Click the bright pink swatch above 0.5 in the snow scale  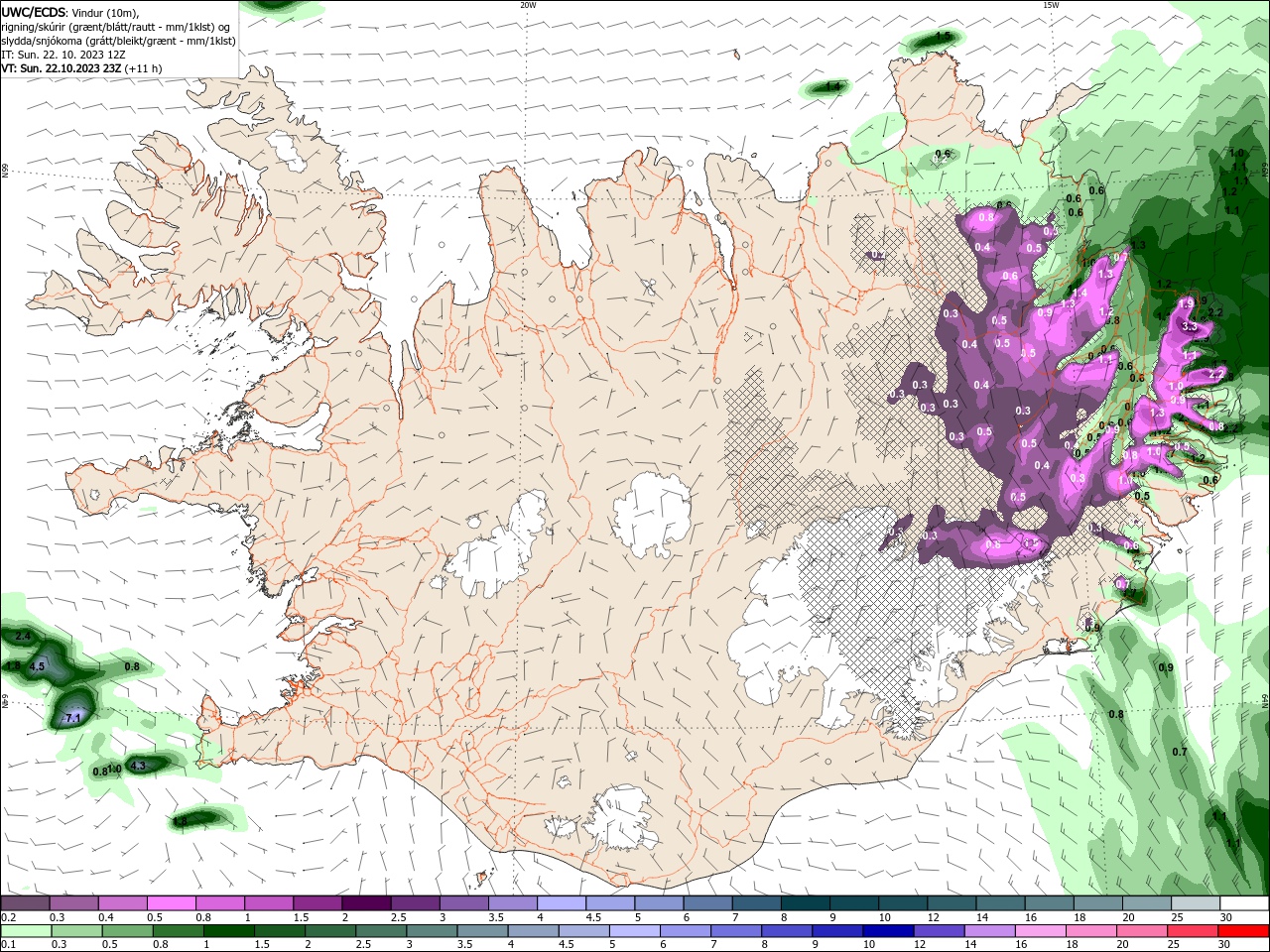click(171, 903)
